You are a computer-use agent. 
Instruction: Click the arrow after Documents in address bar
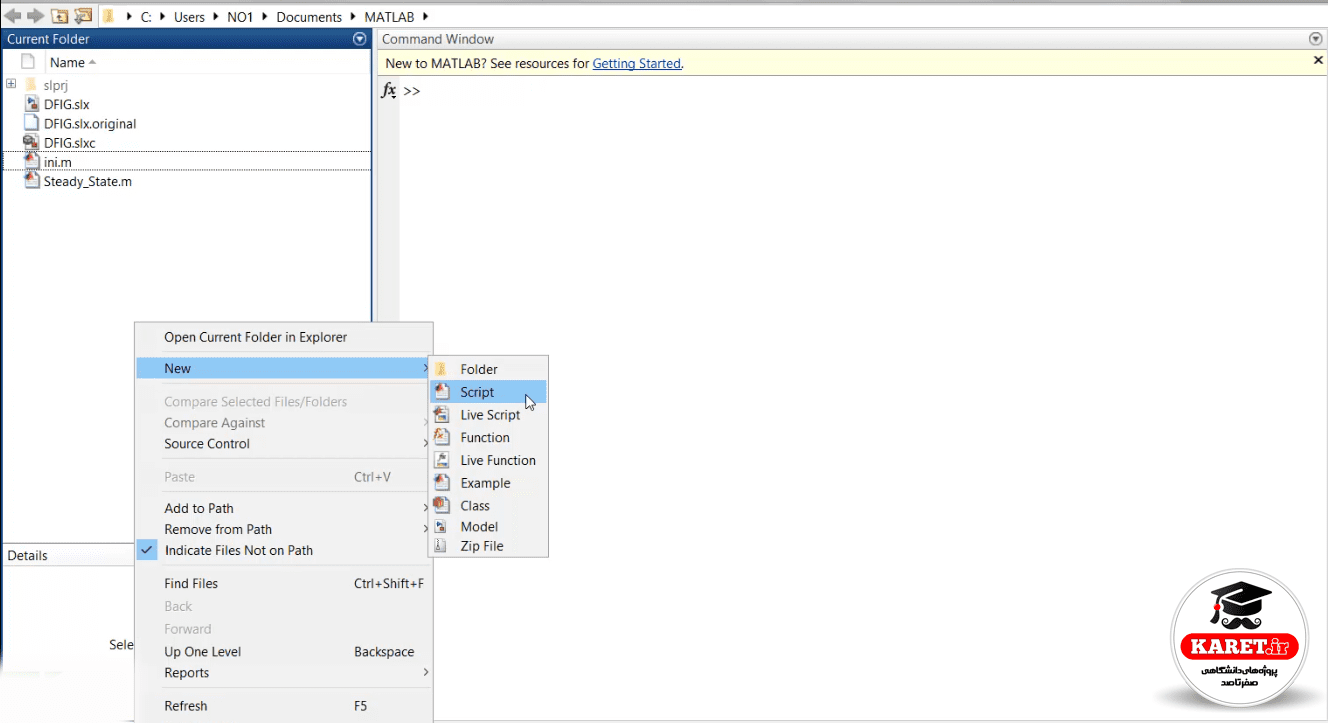354,17
